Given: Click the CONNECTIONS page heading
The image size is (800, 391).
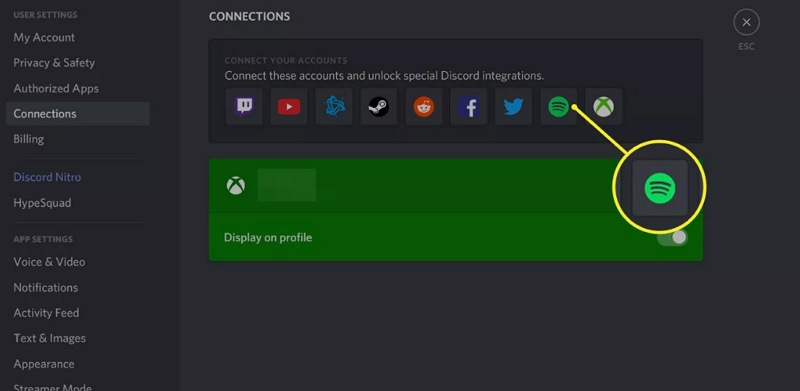Looking at the screenshot, I should click(249, 16).
